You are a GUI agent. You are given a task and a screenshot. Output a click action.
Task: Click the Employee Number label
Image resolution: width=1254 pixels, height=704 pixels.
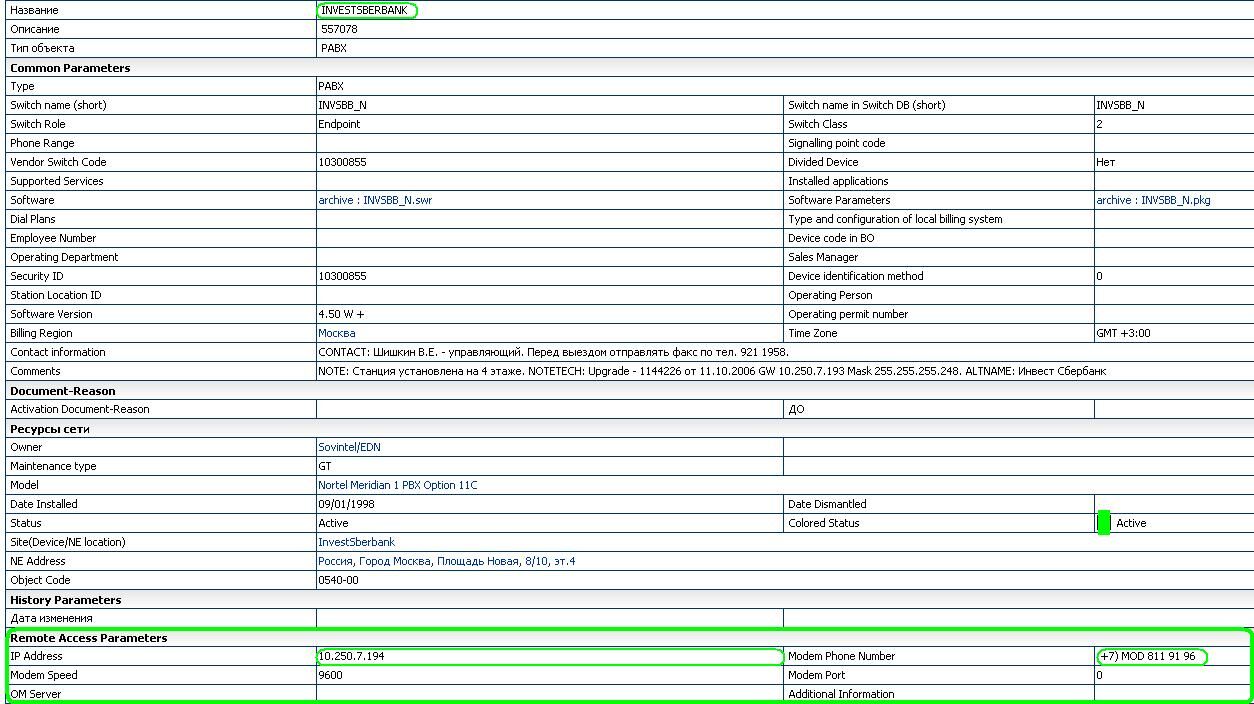click(x=53, y=238)
